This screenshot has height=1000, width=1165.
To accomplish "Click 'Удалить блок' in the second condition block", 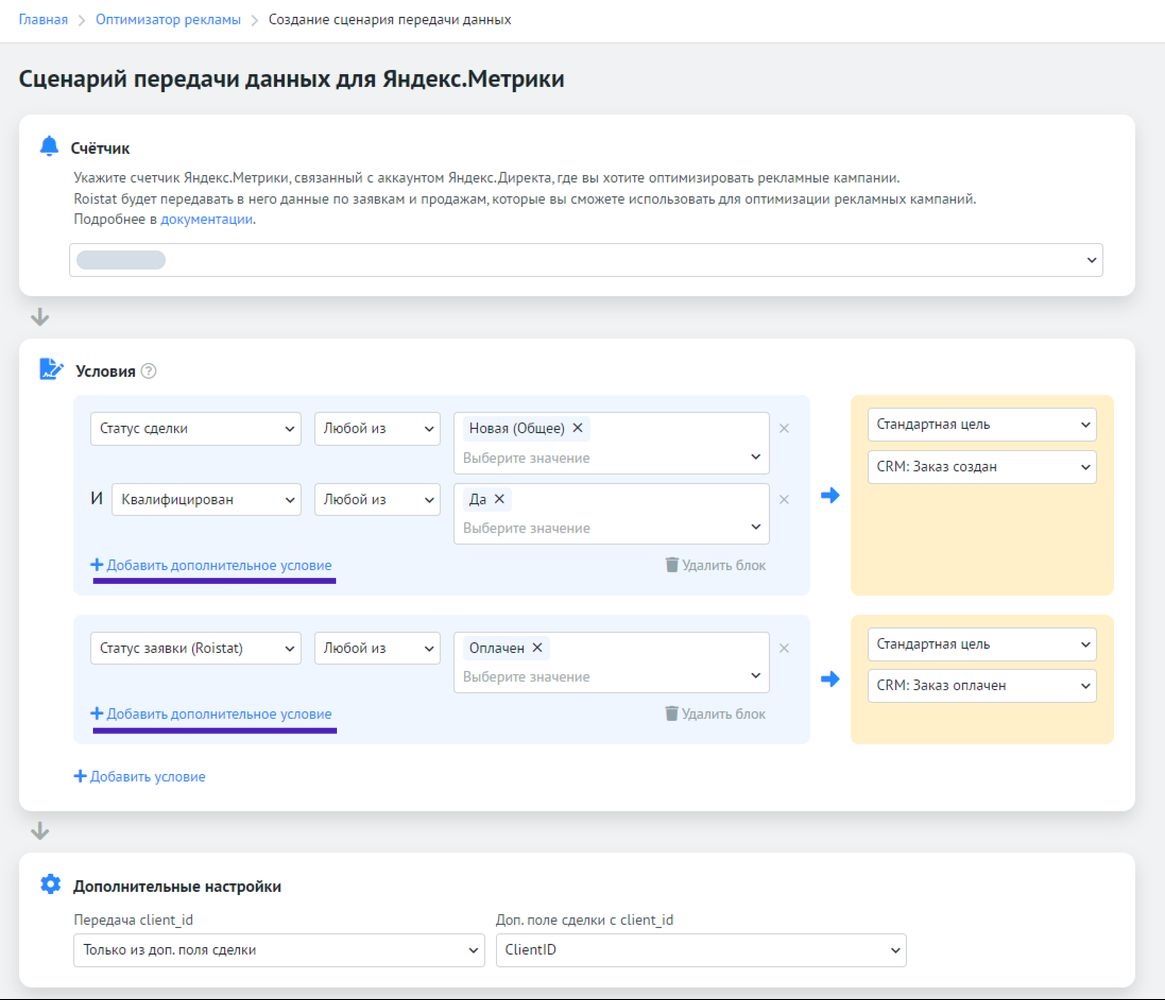I will [x=715, y=714].
